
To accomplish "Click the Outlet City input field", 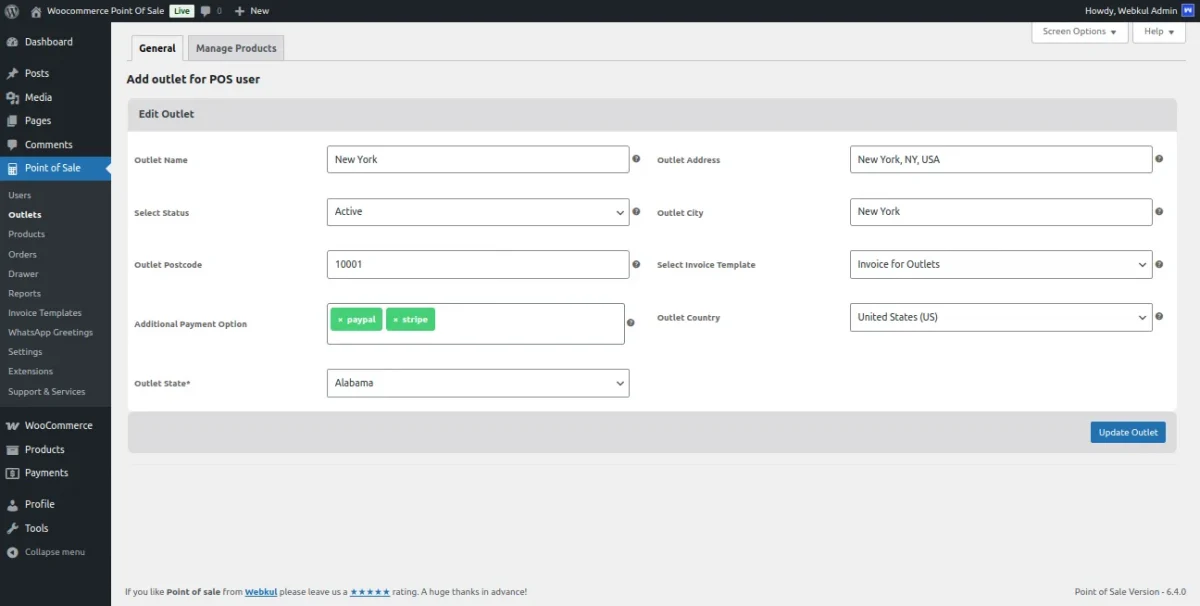I will coord(1000,212).
